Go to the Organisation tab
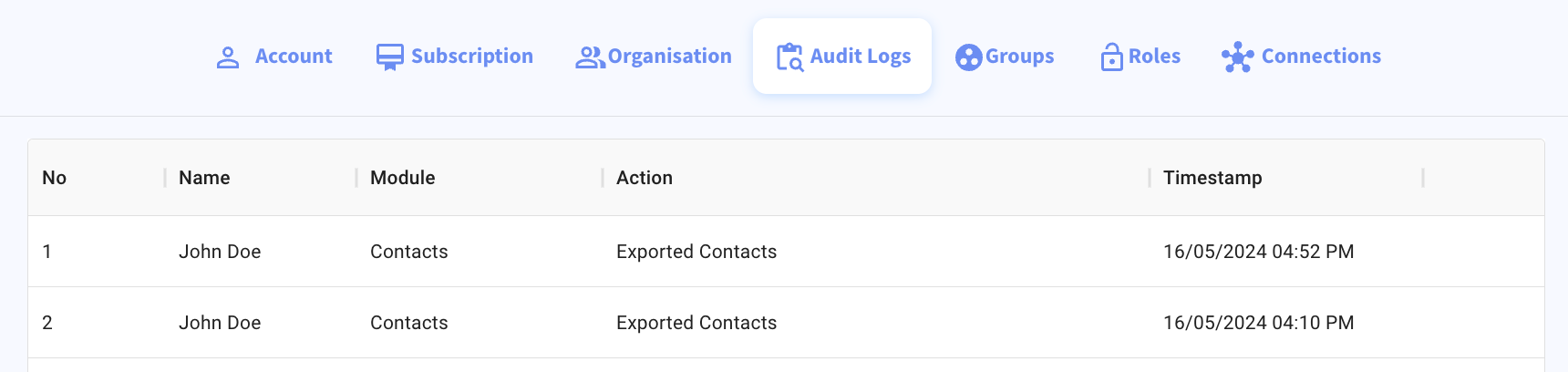The height and width of the screenshot is (372, 1568). point(654,57)
